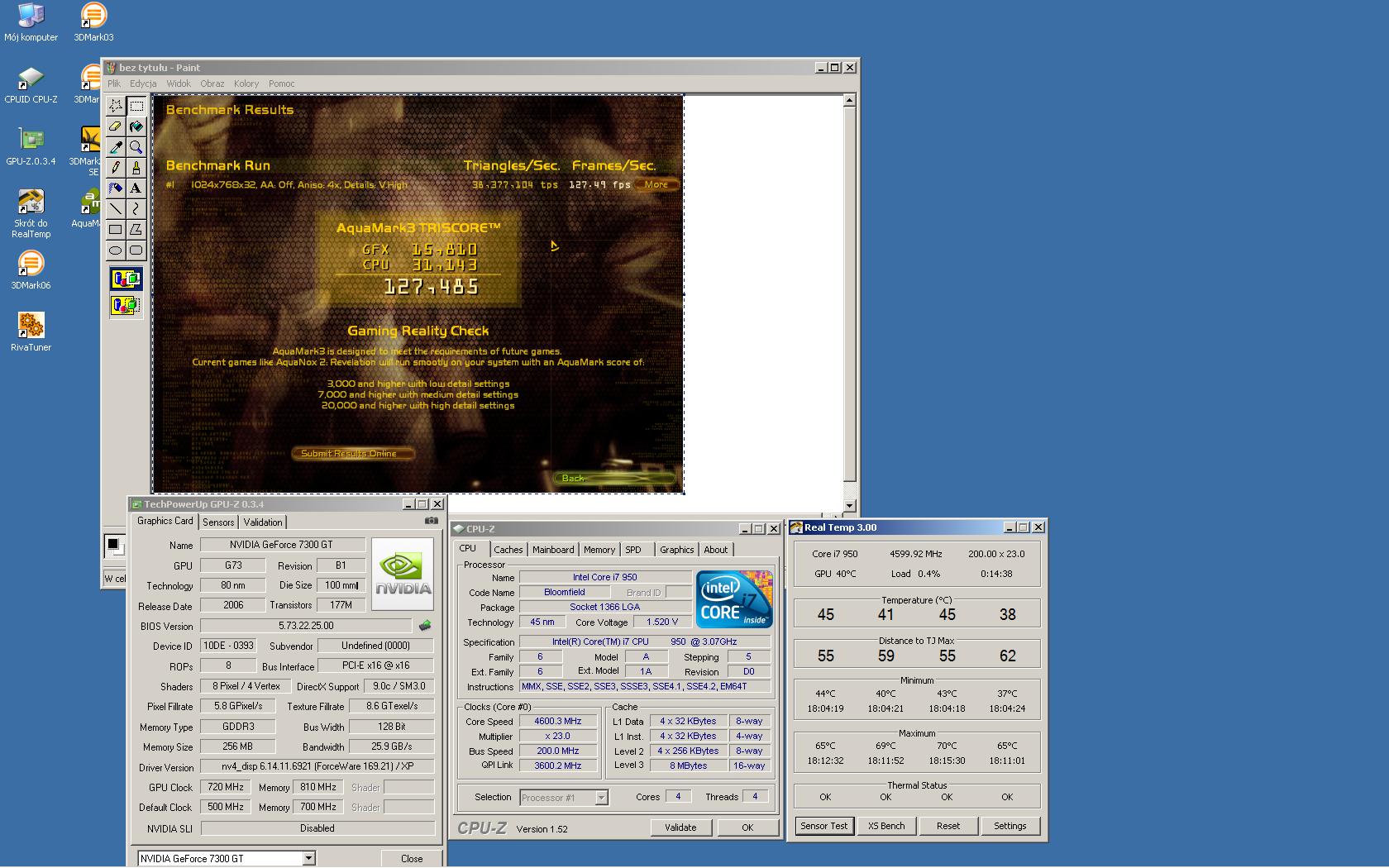Open the Pomoc menu in Paint
Image resolution: width=1389 pixels, height=868 pixels.
tap(282, 83)
